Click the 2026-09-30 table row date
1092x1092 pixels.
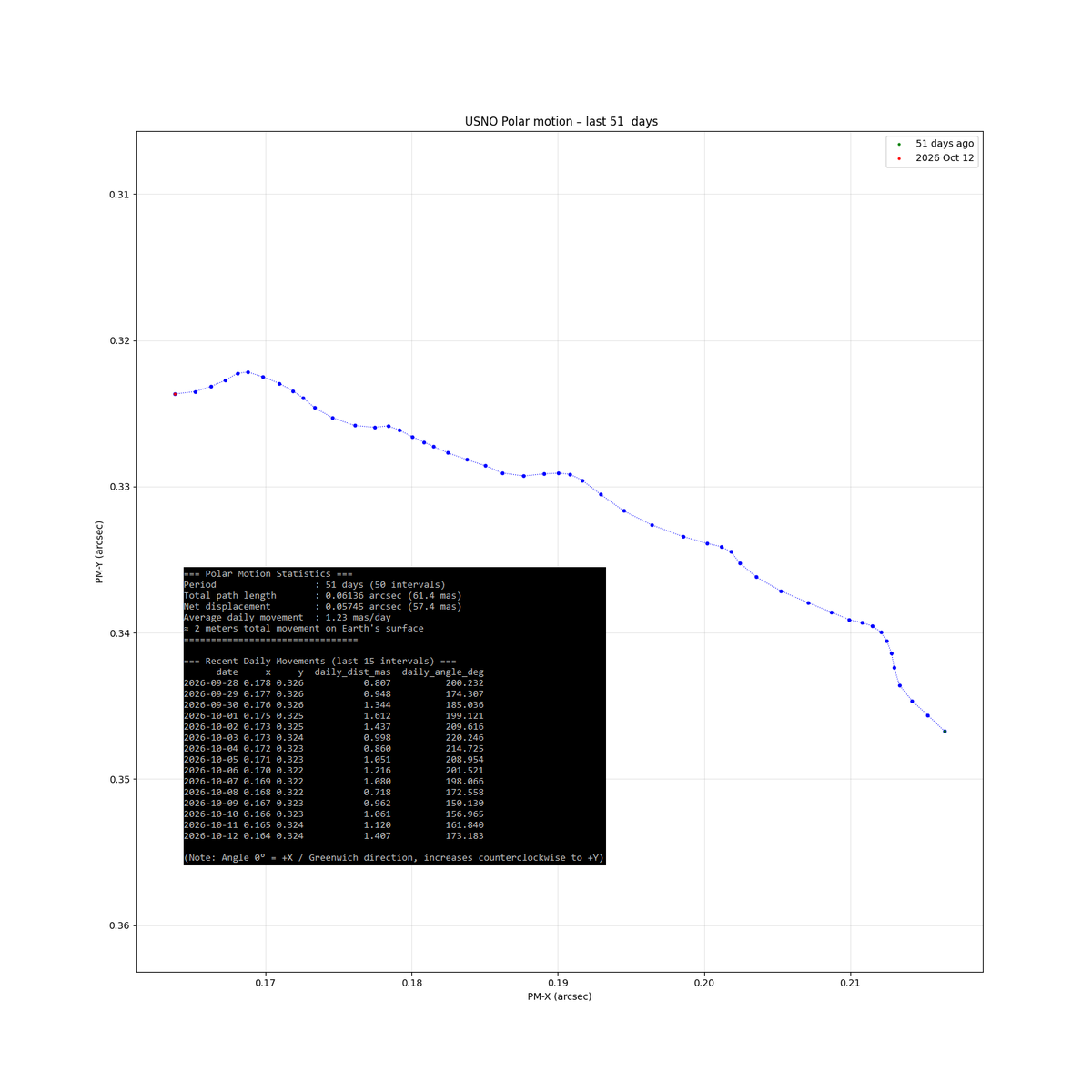211,705
